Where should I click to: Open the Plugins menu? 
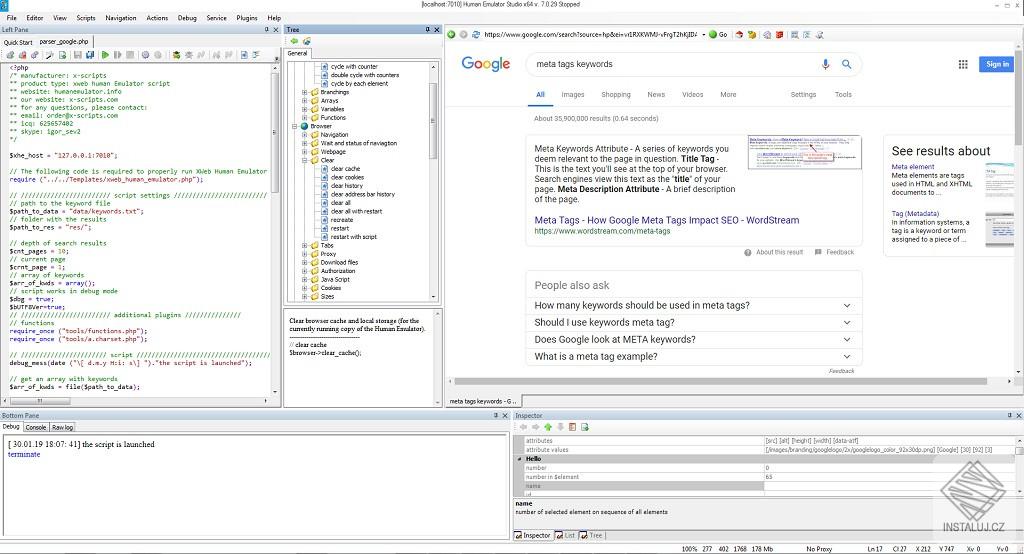(247, 18)
